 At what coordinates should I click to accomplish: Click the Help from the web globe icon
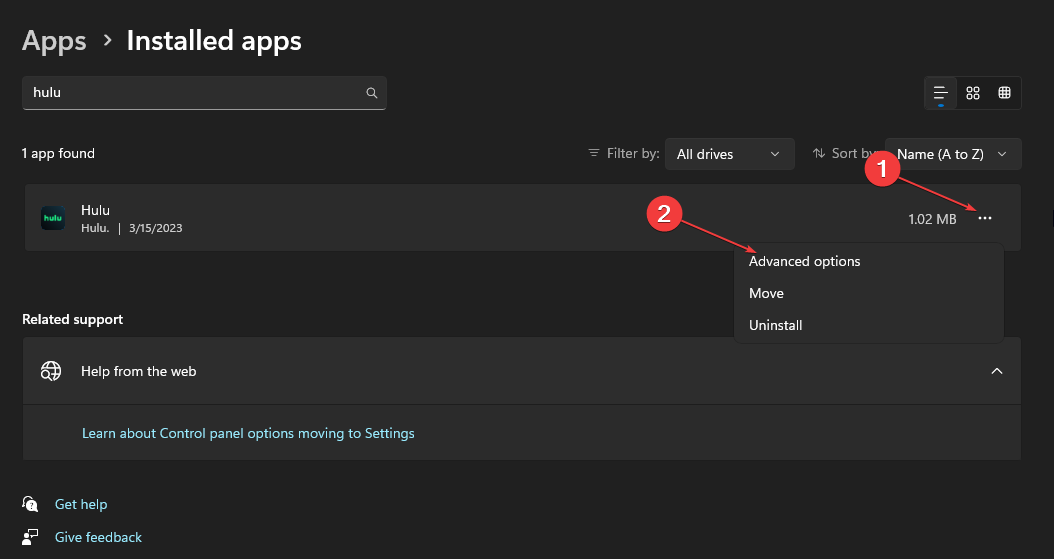pyautogui.click(x=51, y=371)
